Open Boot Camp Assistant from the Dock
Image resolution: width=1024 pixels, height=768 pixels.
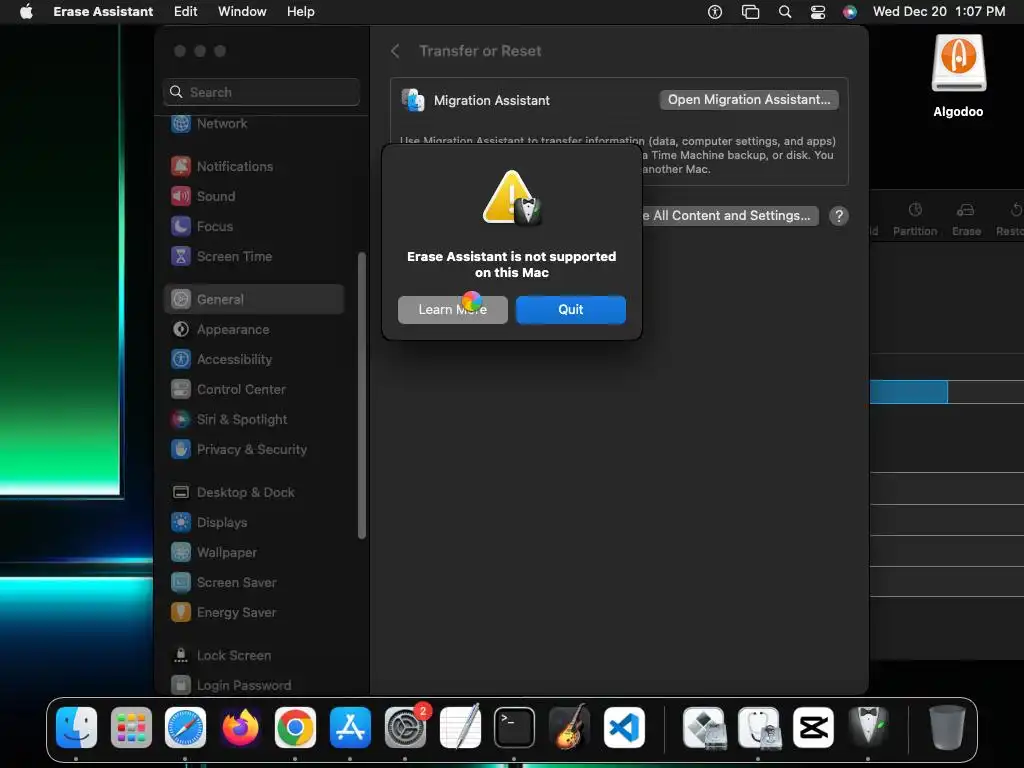[x=703, y=727]
